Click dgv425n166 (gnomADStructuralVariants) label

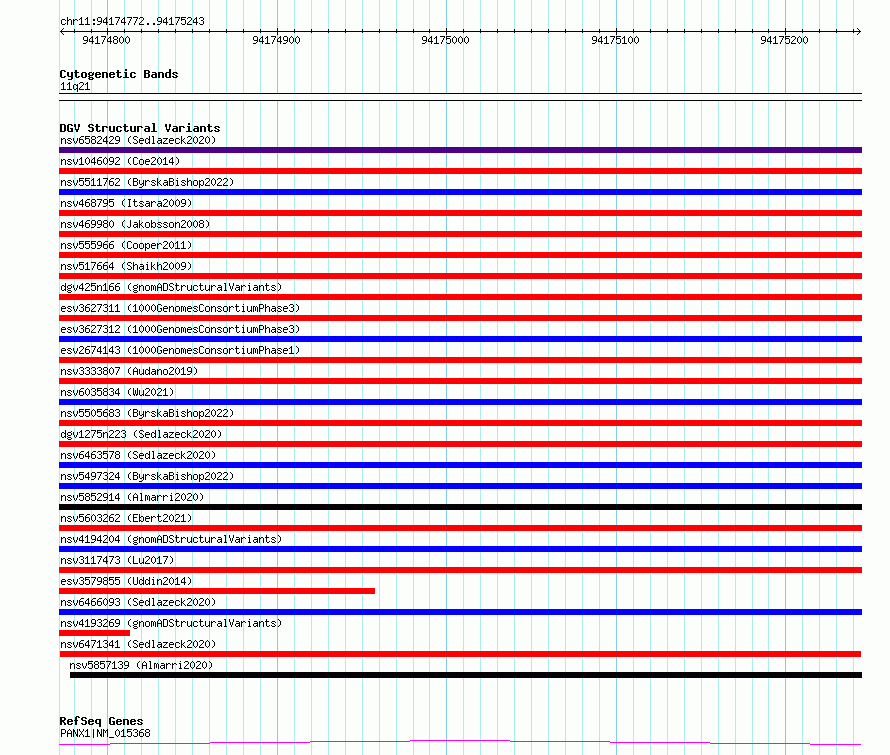tap(171, 287)
